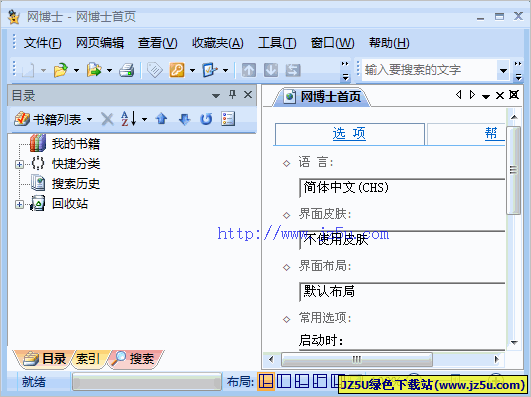This screenshot has height=397, width=531.
Task: Open dropdown arrow next to open folder icon
Action: [x=76, y=71]
